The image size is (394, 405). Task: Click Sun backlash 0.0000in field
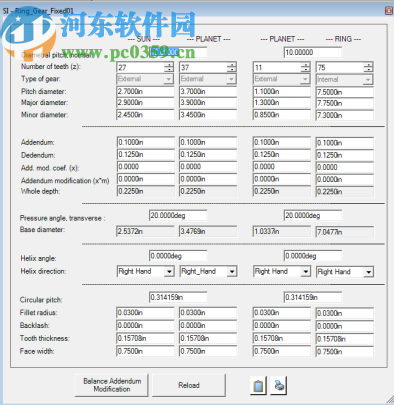[x=145, y=325]
